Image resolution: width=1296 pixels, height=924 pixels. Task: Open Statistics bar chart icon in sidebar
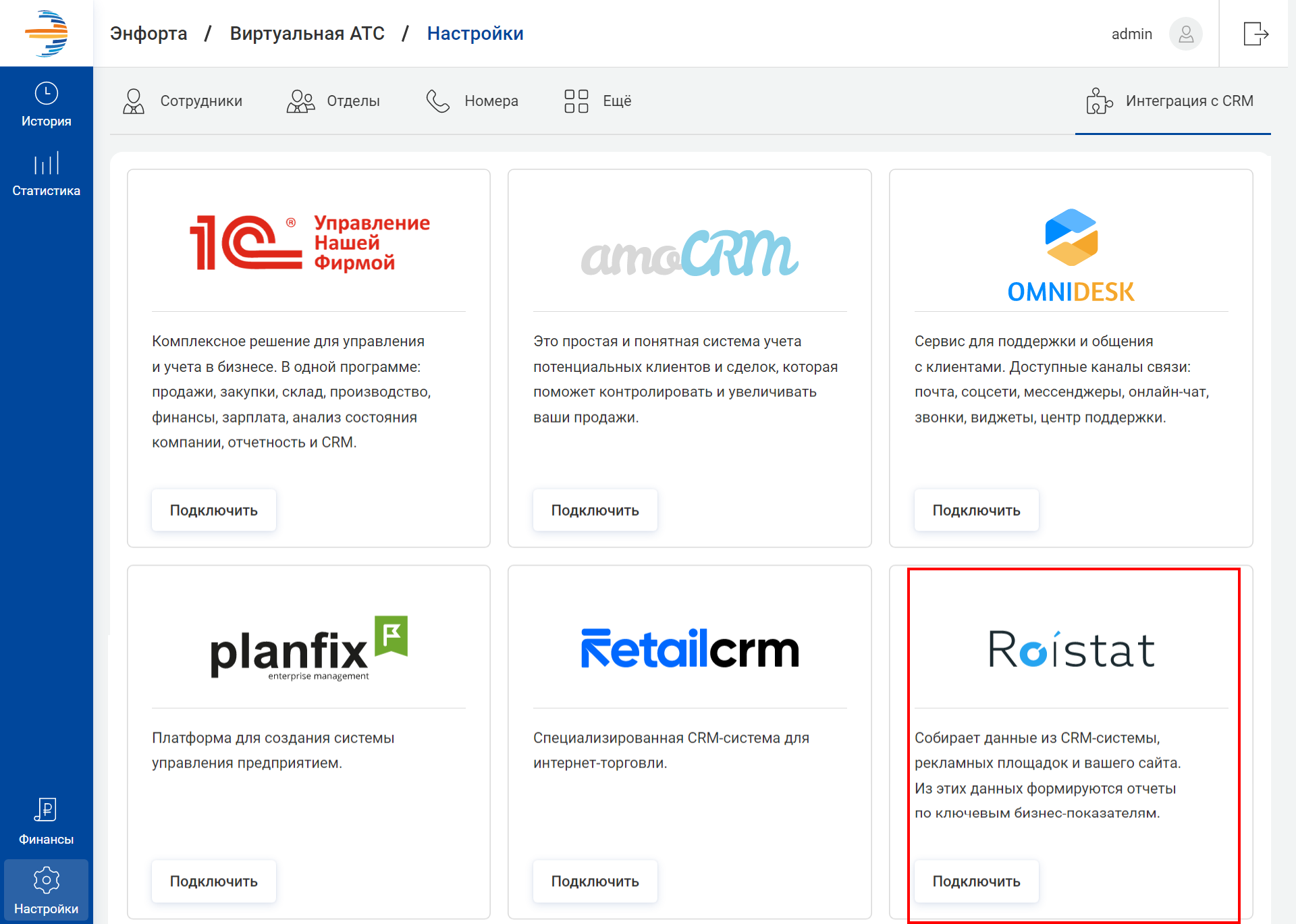(47, 163)
